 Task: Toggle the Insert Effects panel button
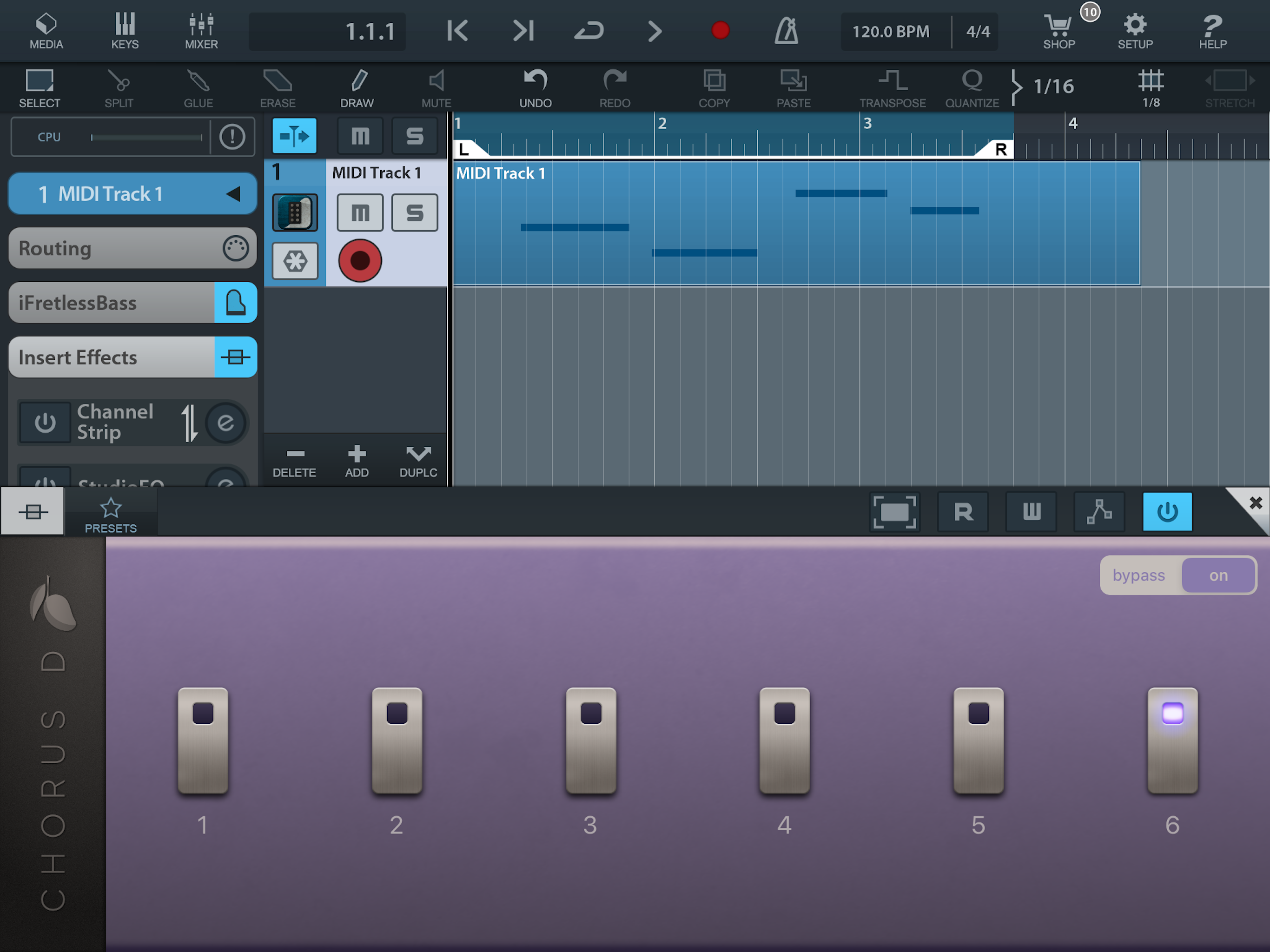click(235, 357)
